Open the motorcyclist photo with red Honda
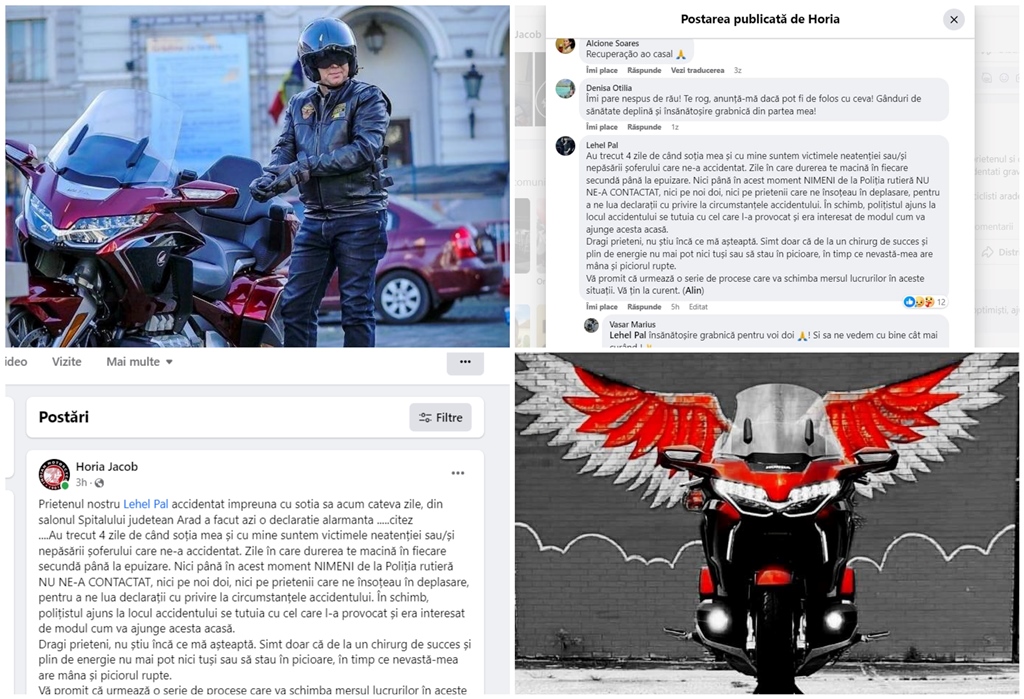Screen dimensions: 1024x699 [x=257, y=176]
